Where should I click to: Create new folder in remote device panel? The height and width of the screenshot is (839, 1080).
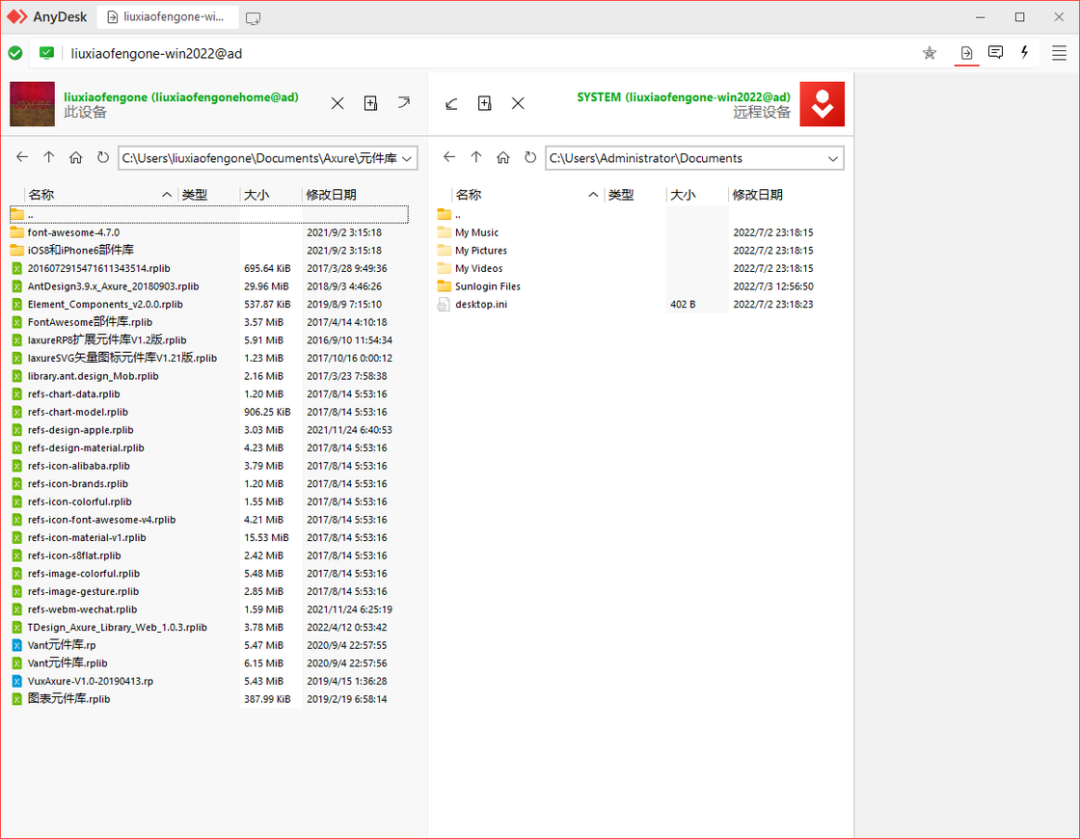[x=485, y=103]
